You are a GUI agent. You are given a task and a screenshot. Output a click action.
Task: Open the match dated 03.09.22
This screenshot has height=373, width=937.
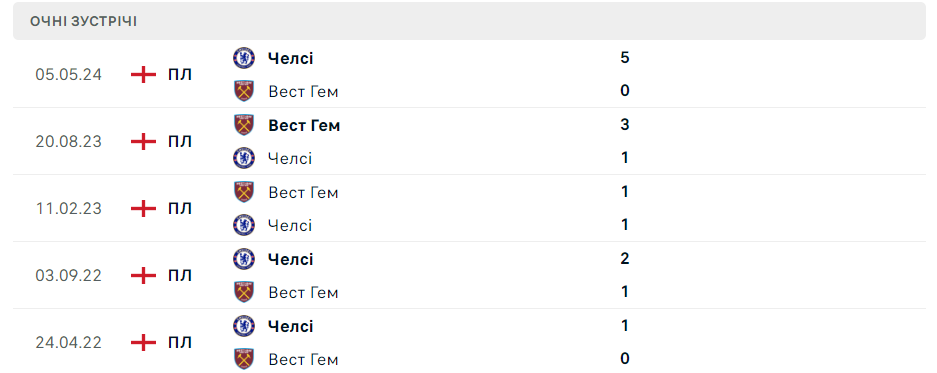(x=469, y=276)
